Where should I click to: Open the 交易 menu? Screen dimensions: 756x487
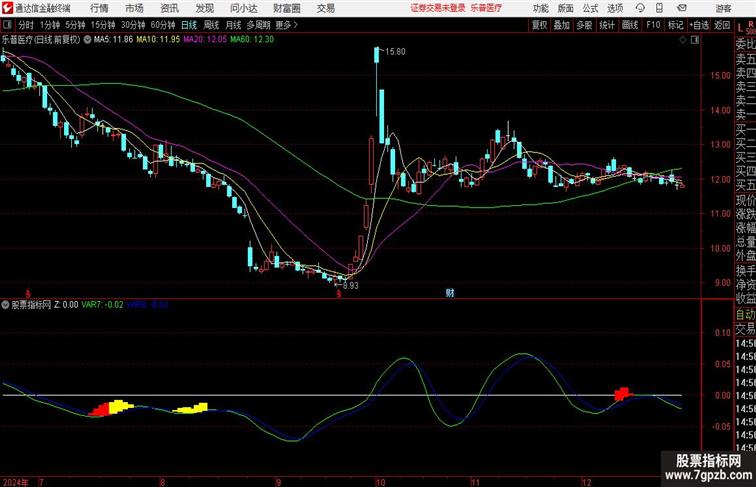(x=325, y=8)
